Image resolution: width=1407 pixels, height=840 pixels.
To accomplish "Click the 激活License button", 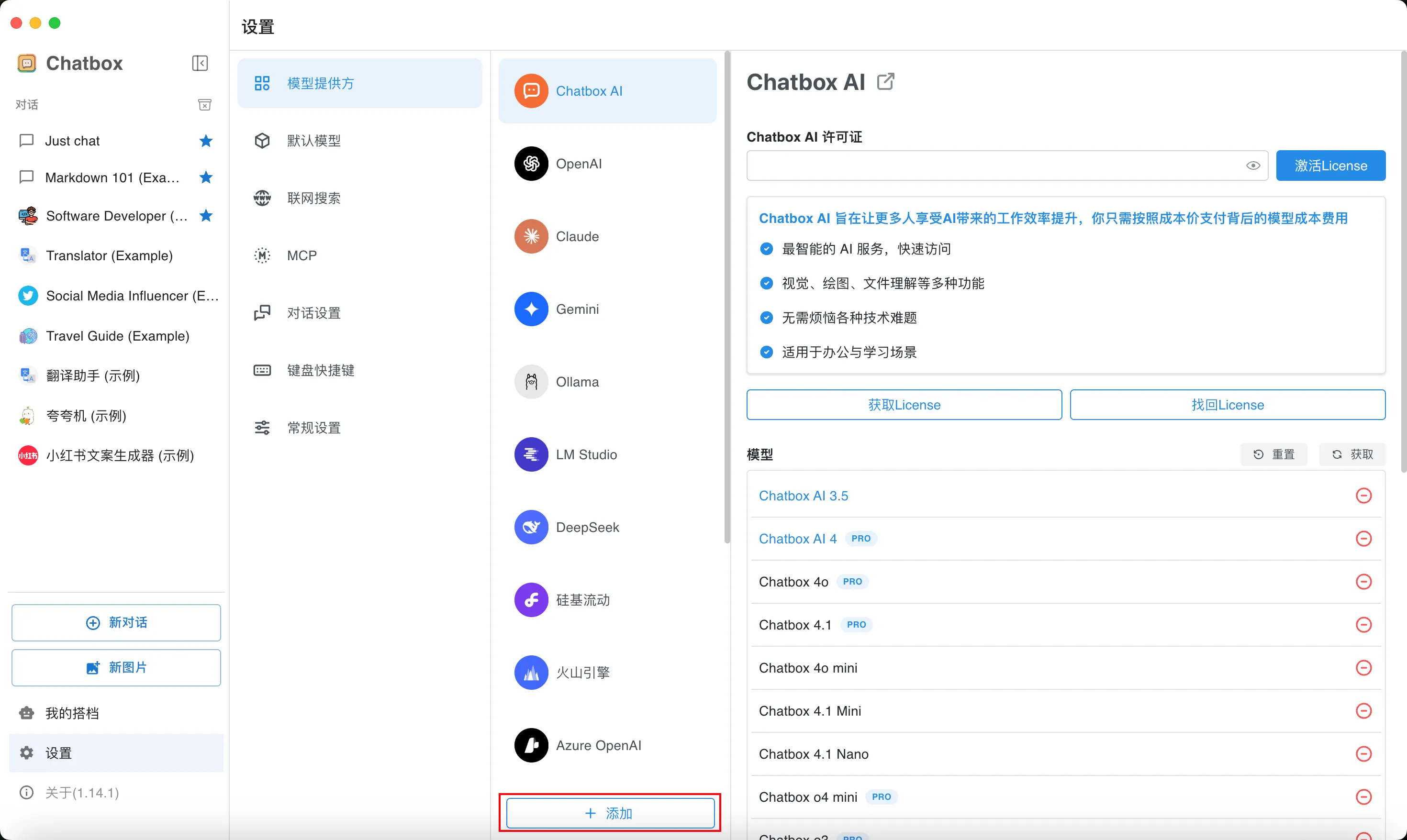I will tap(1330, 166).
